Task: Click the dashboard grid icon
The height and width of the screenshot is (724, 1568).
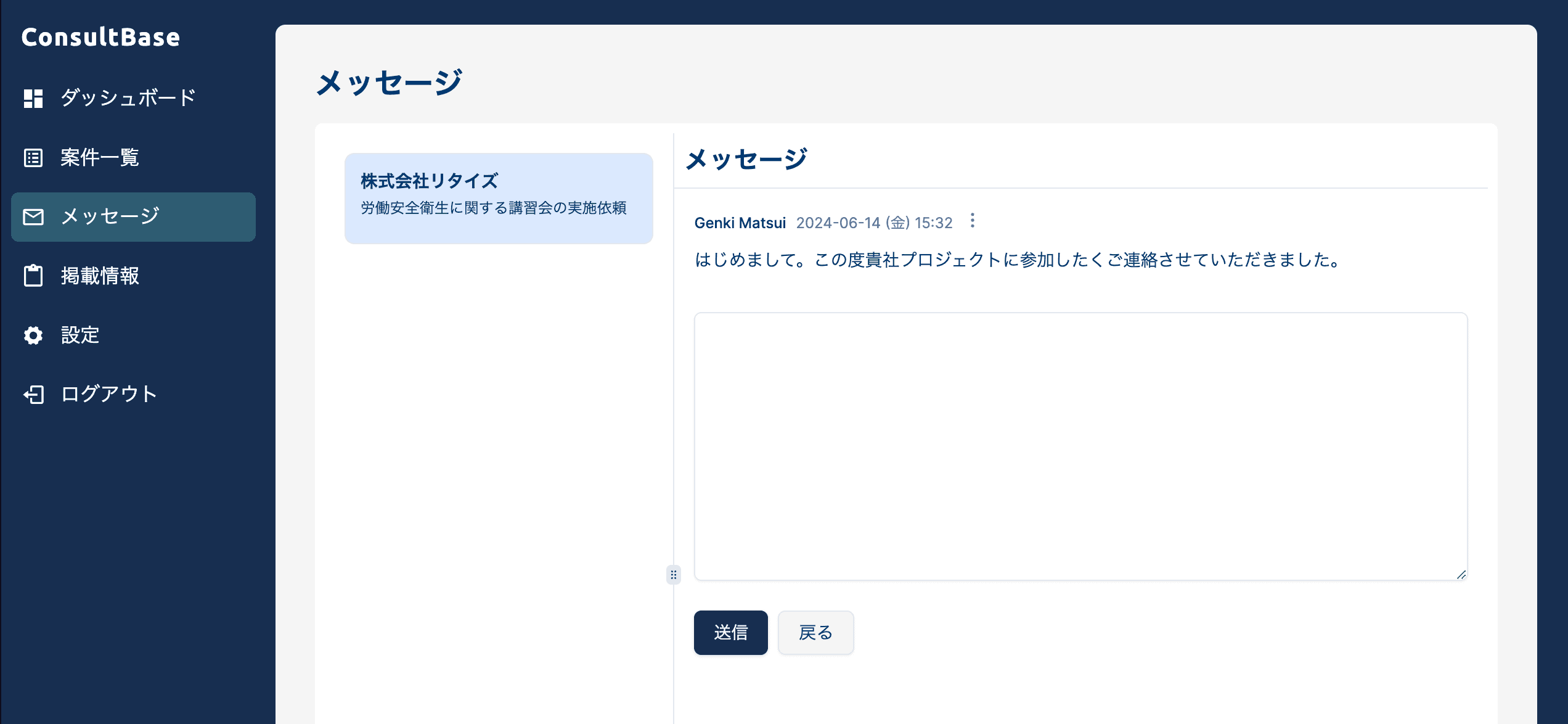Action: pos(33,98)
